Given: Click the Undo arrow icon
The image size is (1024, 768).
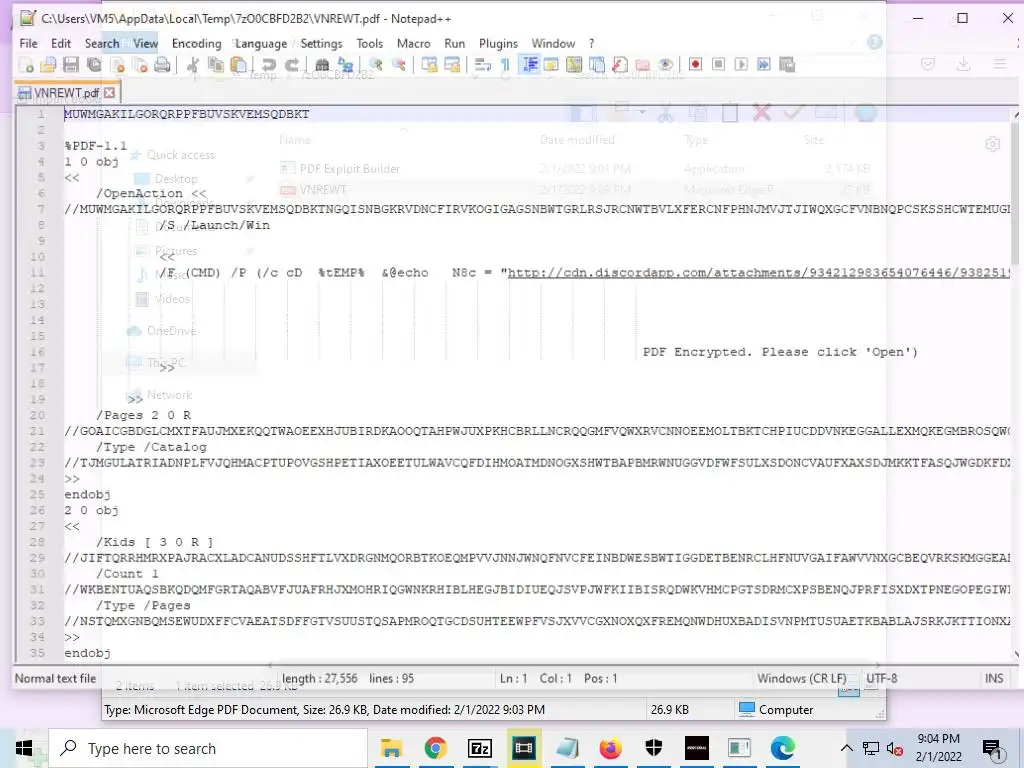Looking at the screenshot, I should click(x=268, y=65).
